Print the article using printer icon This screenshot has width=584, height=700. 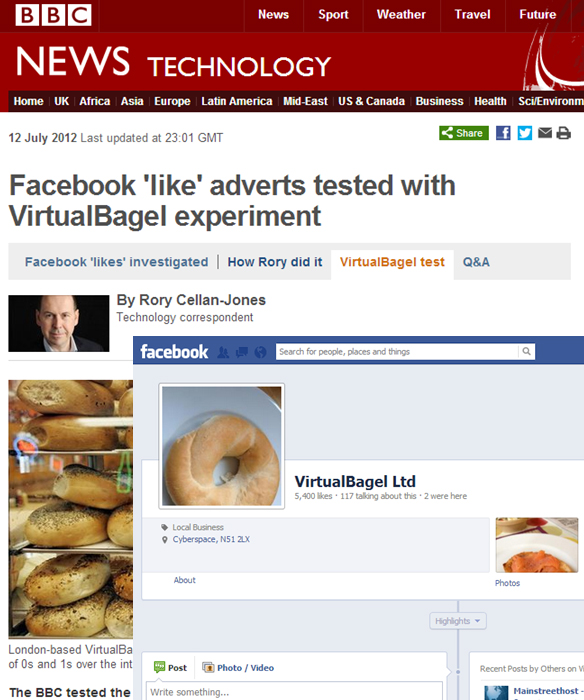(x=563, y=133)
